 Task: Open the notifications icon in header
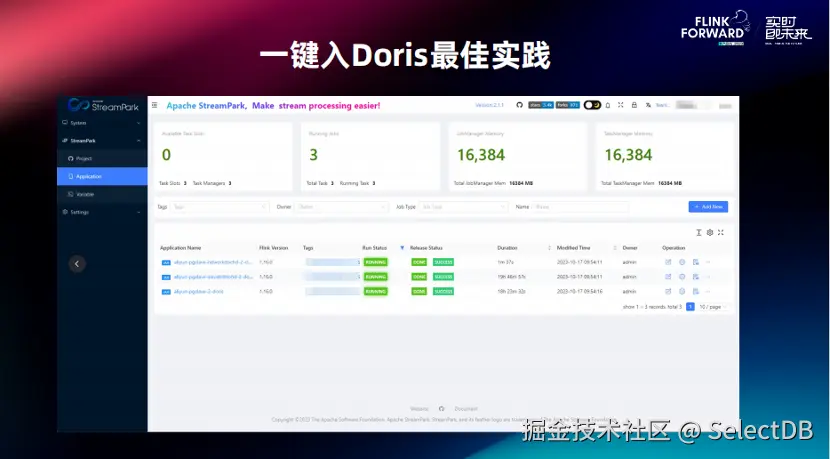[x=608, y=105]
